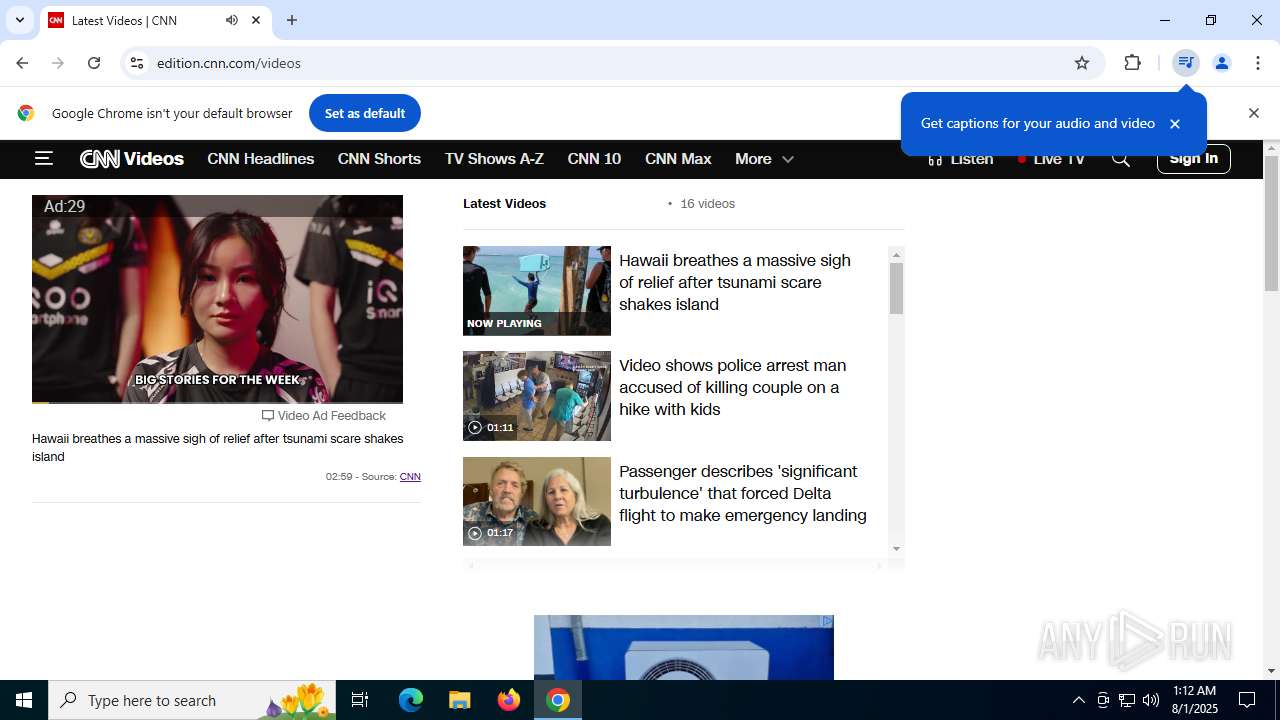
Task: Open network settings tray icon
Action: [1127, 700]
